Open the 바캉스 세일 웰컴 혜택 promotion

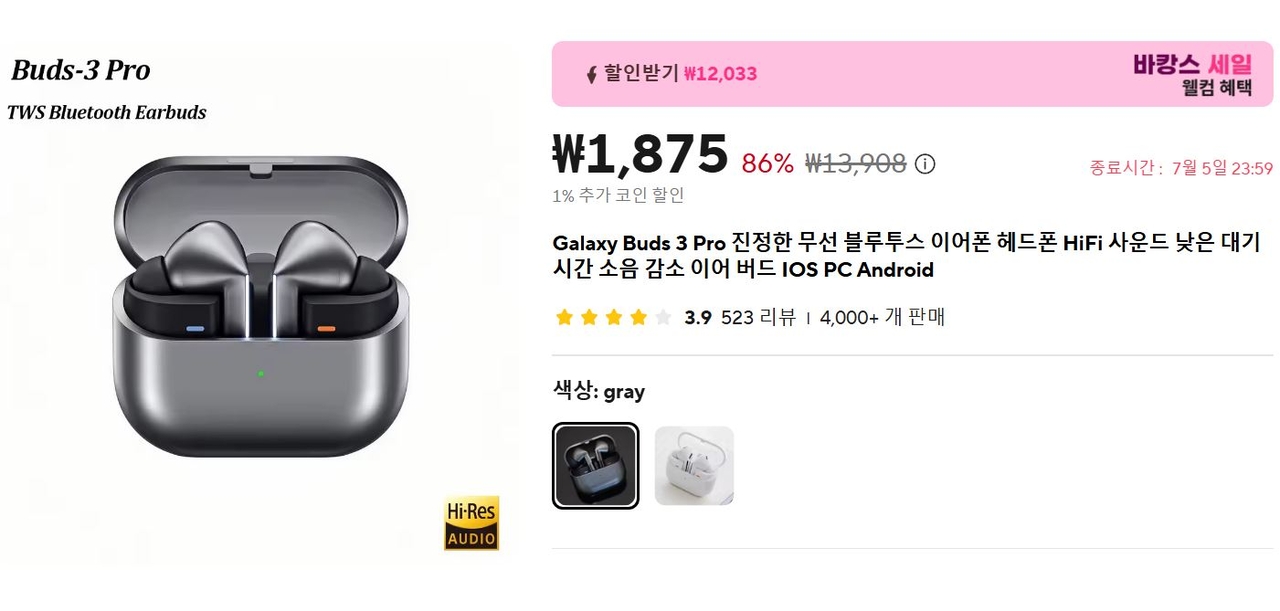[x=1192, y=75]
